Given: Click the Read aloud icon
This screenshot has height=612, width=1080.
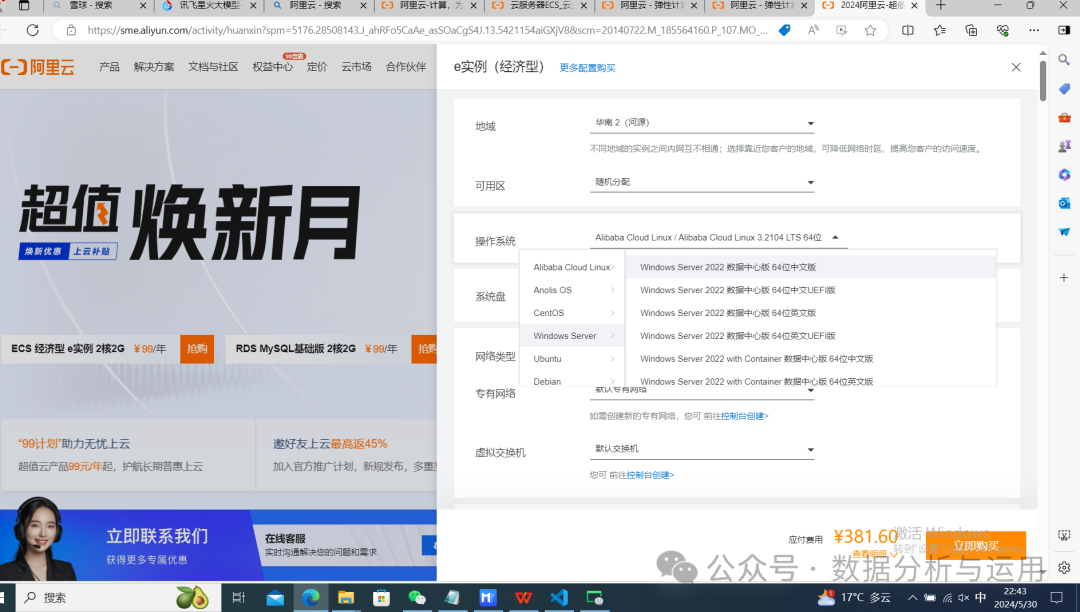Looking at the screenshot, I should tap(813, 30).
